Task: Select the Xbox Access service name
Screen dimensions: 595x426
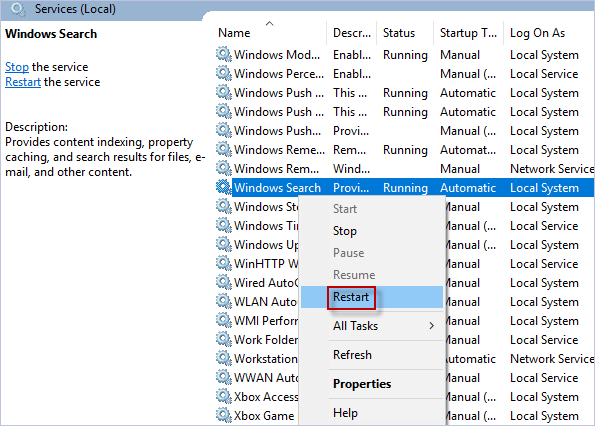Action: (x=266, y=397)
